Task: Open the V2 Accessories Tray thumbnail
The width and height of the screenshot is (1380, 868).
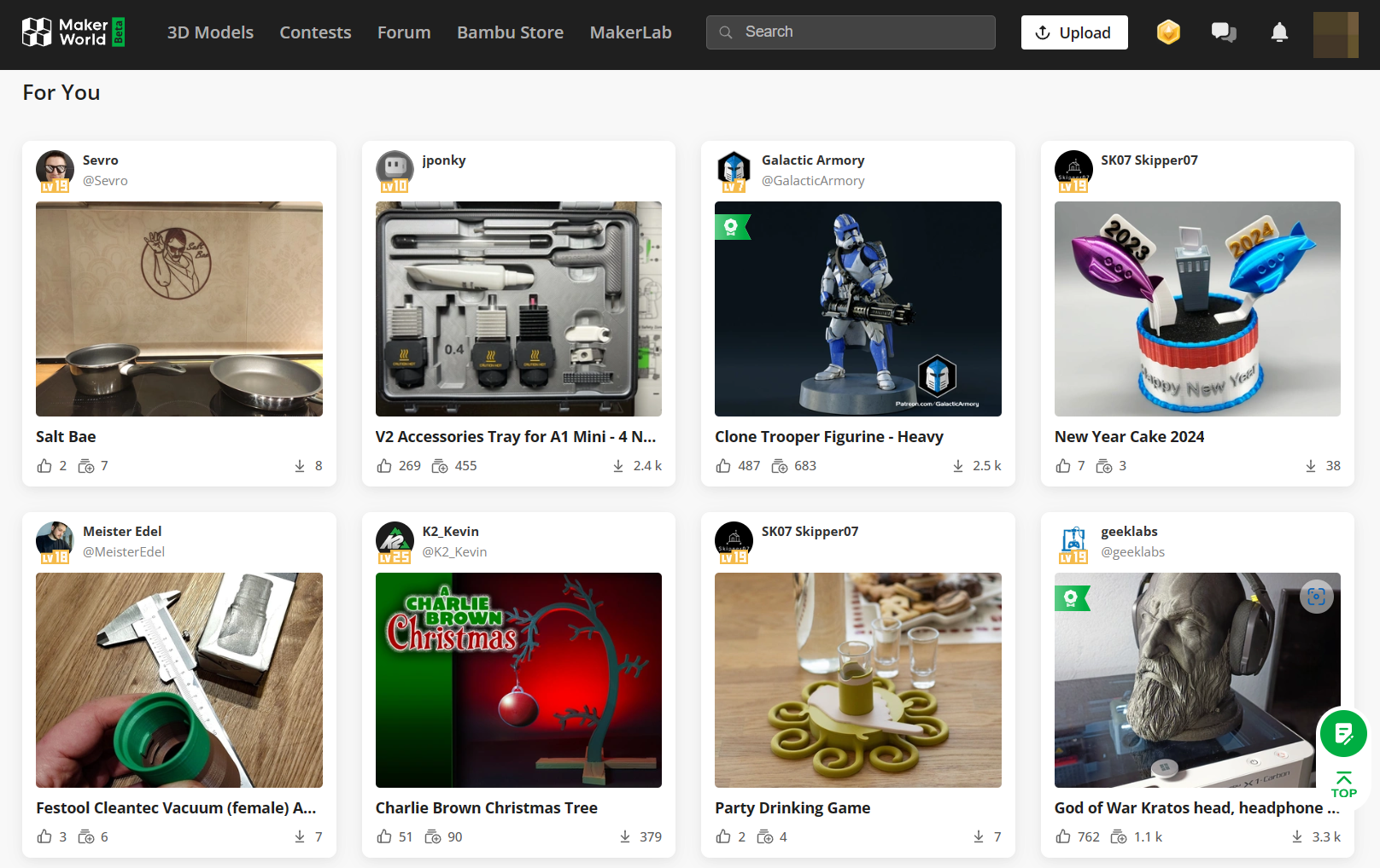Action: point(518,309)
